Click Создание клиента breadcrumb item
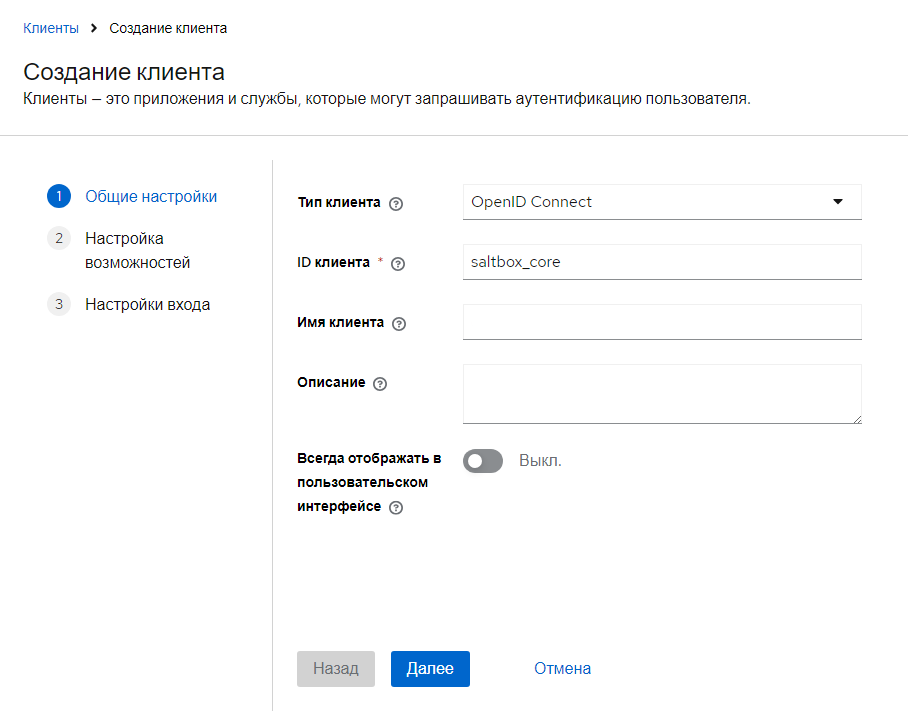This screenshot has height=714, width=908. pos(168,28)
